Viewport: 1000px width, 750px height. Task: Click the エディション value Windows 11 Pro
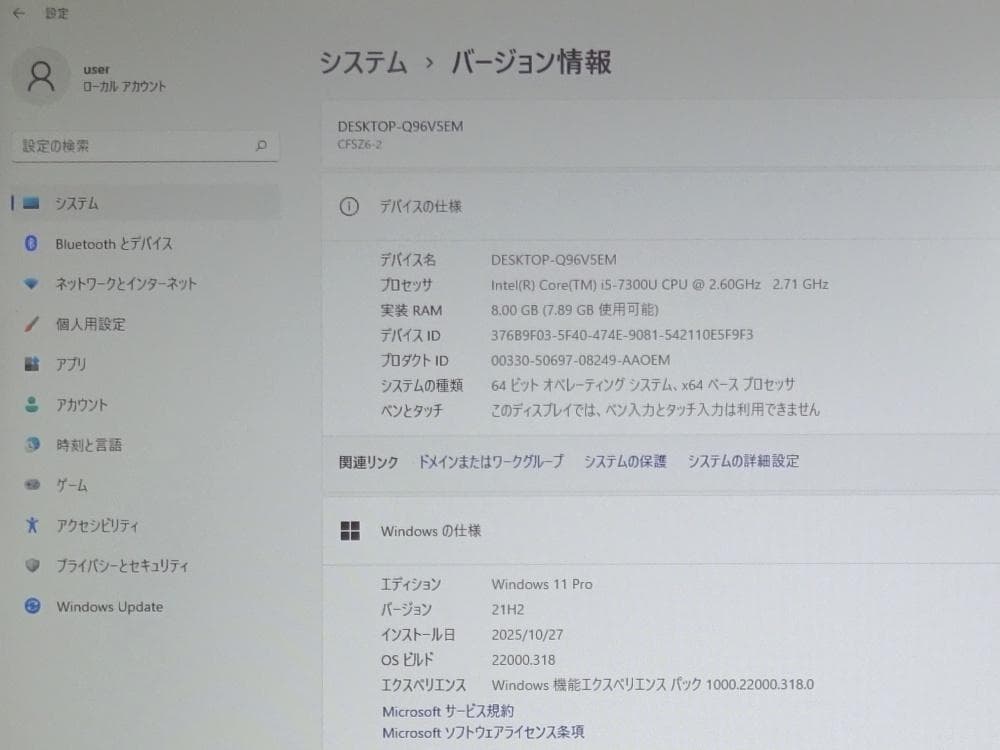pyautogui.click(x=542, y=584)
